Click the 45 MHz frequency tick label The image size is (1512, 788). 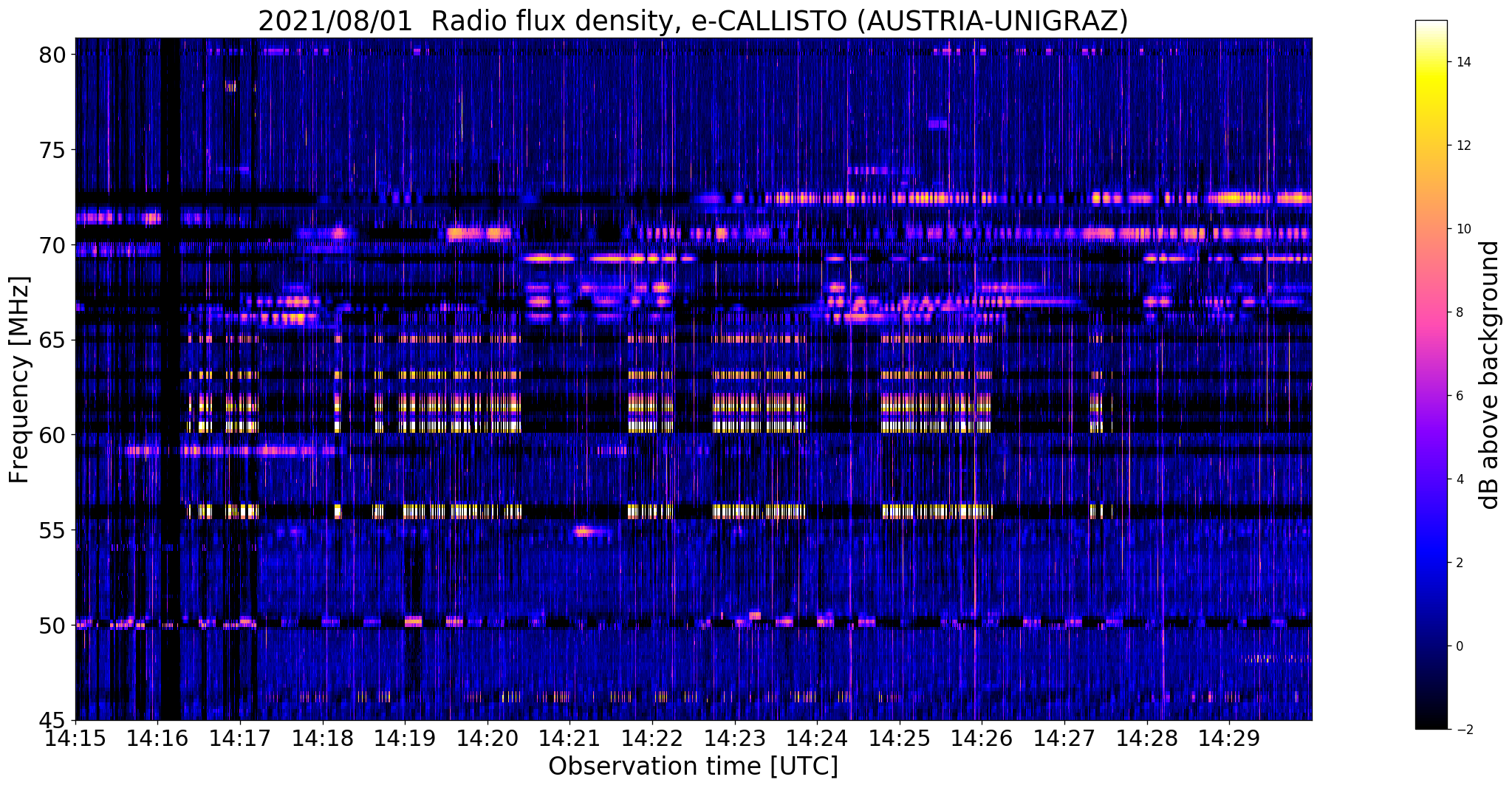(53, 720)
